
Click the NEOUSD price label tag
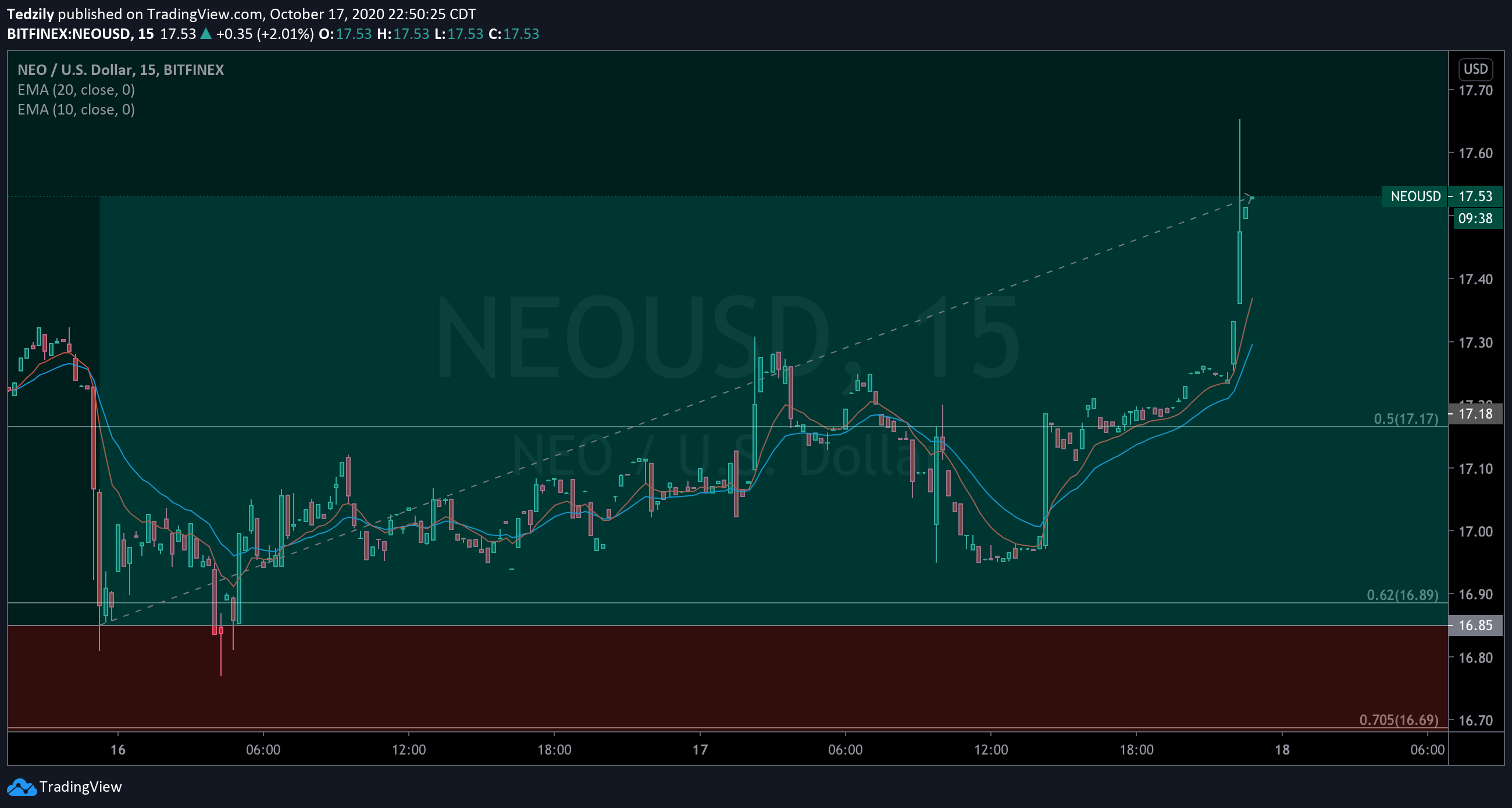click(x=1415, y=196)
